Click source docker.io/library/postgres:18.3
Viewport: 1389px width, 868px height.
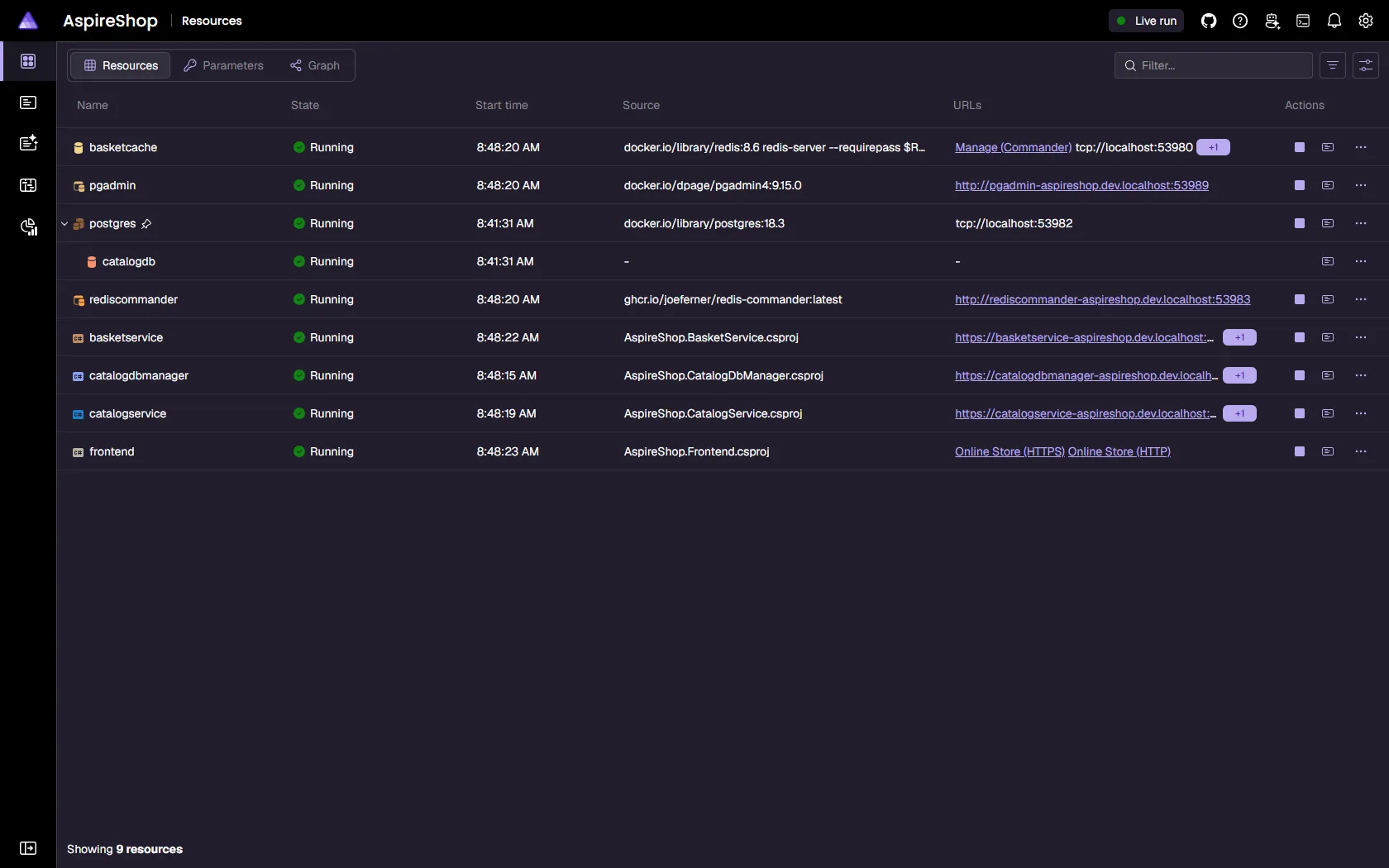click(x=704, y=223)
